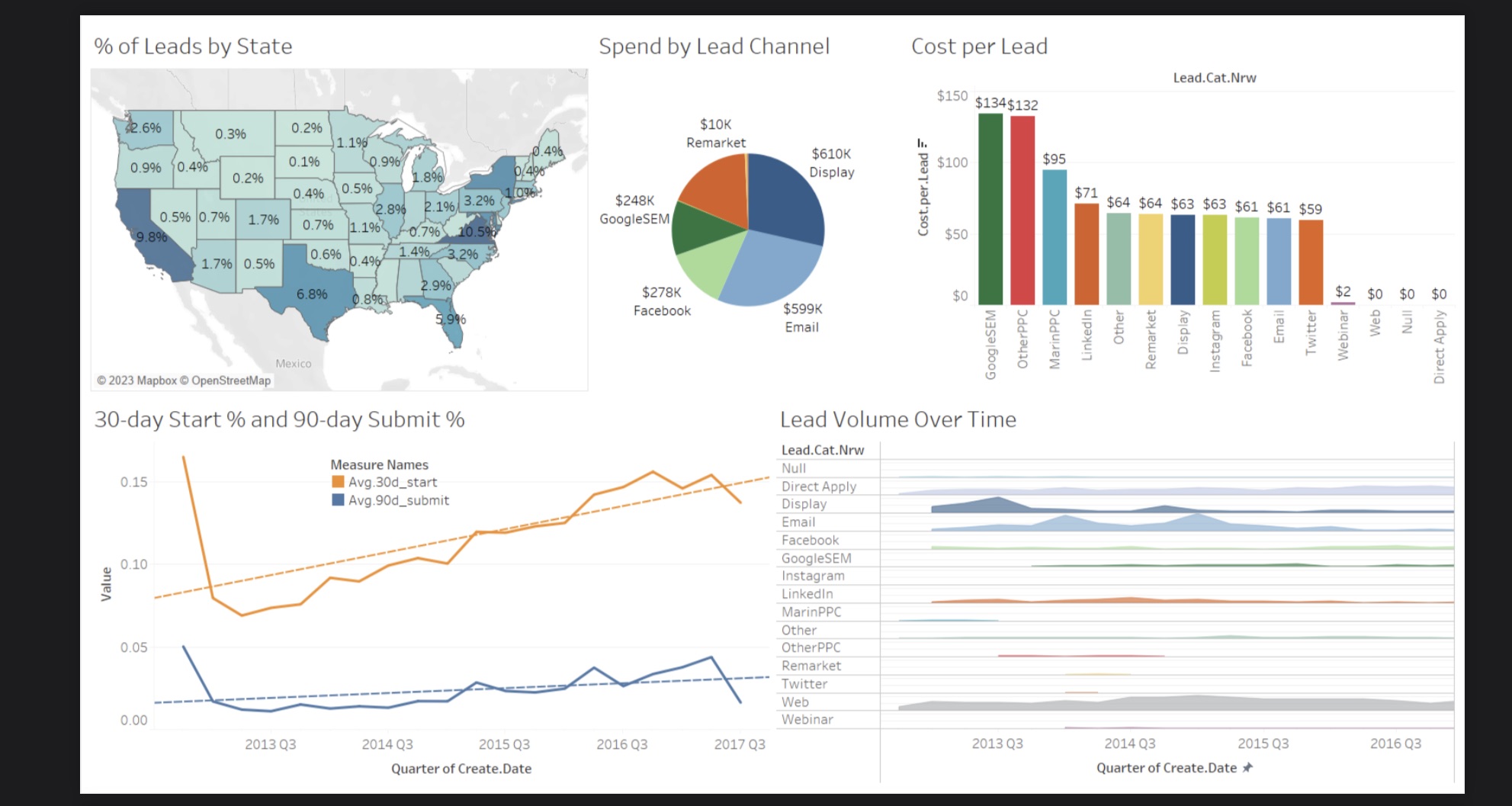The height and width of the screenshot is (806, 1512).
Task: Select the dark blue Display bar in Cost per Lead
Action: pyautogui.click(x=1183, y=260)
